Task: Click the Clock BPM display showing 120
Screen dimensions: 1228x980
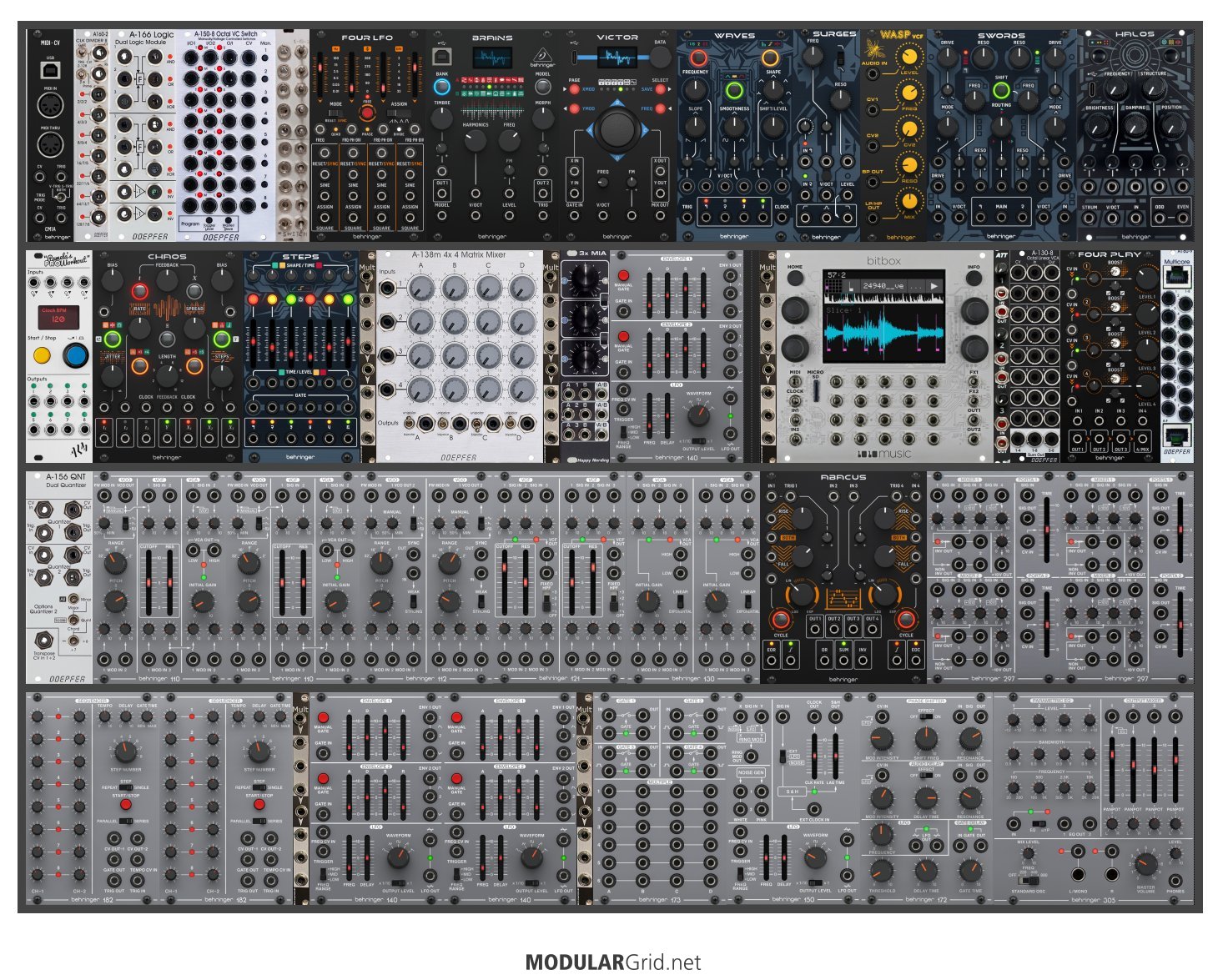Action: tap(58, 318)
